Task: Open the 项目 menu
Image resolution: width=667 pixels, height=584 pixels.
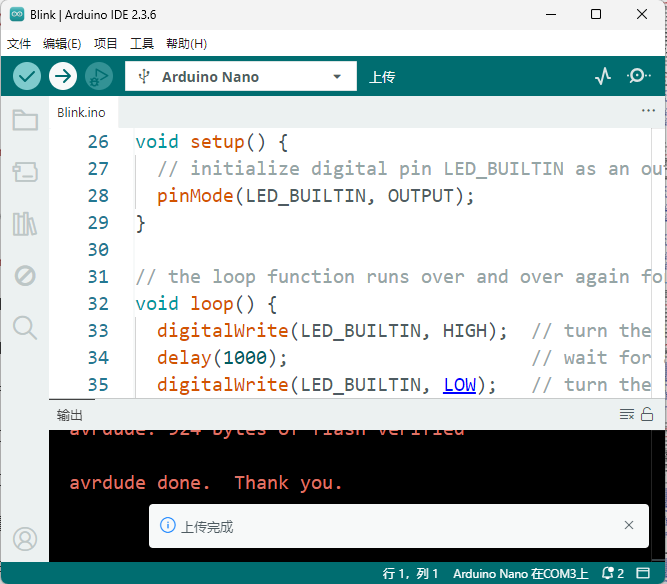Action: pyautogui.click(x=105, y=43)
